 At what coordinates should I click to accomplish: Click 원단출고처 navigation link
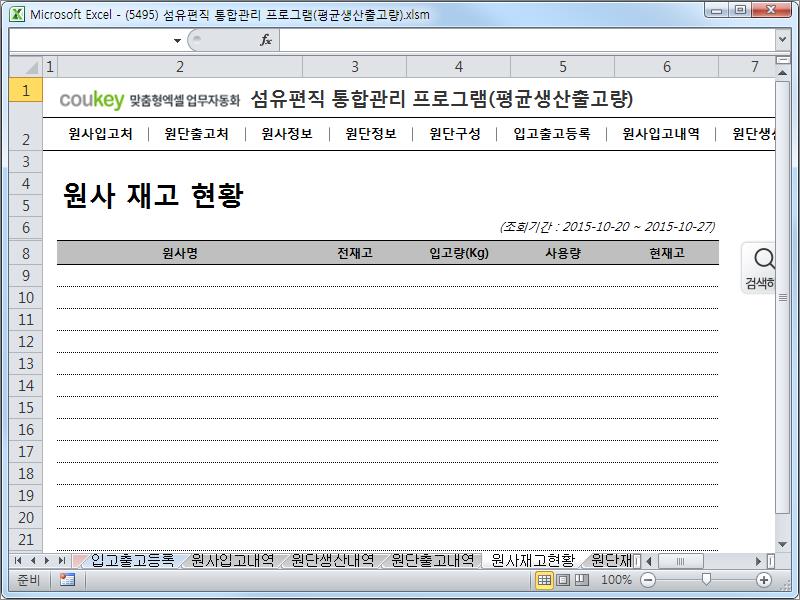[196, 134]
